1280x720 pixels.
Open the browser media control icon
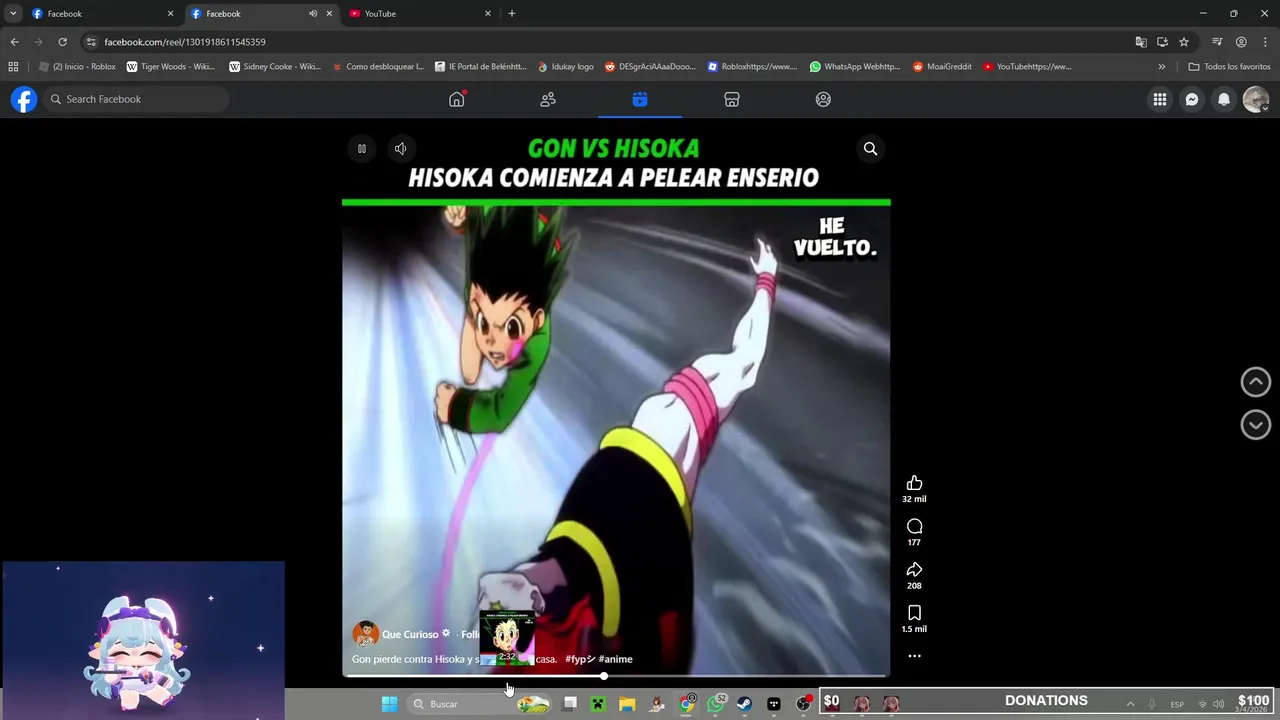point(1217,42)
